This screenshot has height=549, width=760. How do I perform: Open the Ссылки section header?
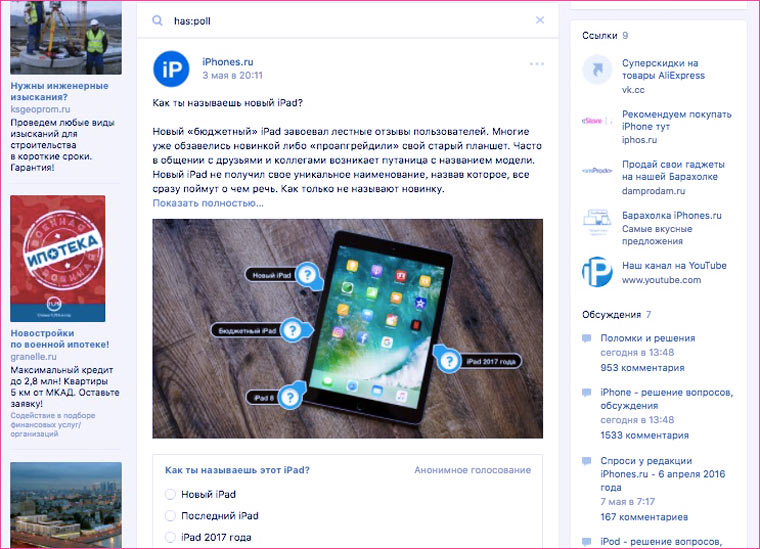605,35
